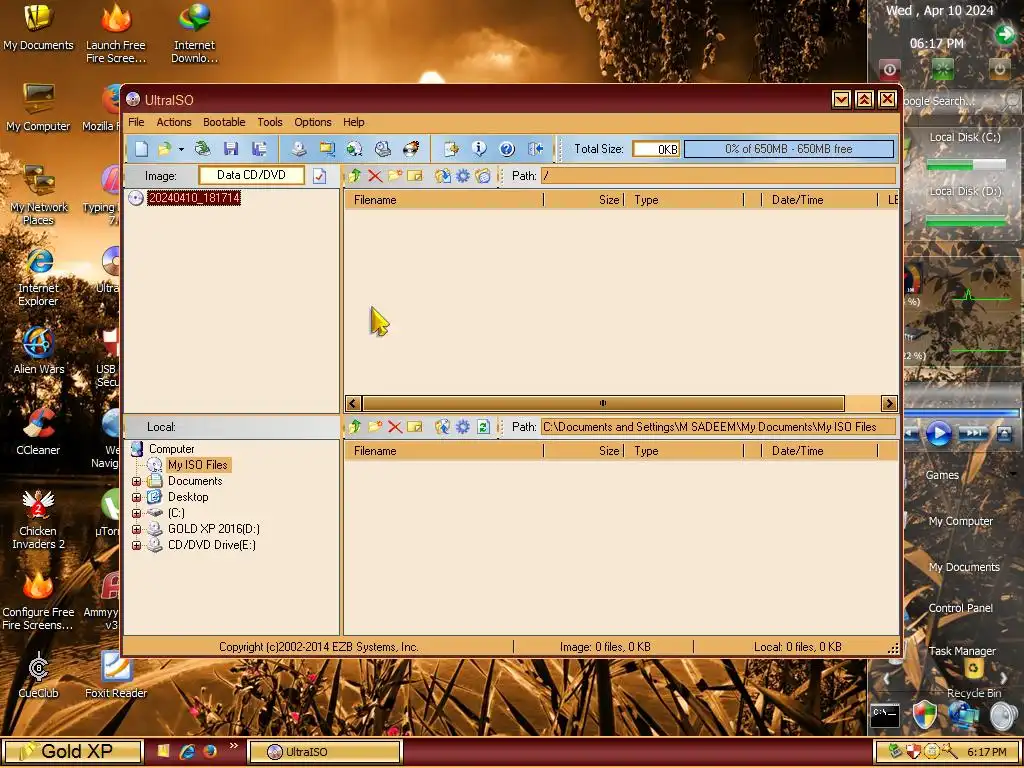Click the Save floppy disk icon
Image resolution: width=1024 pixels, height=768 pixels.
click(231, 149)
